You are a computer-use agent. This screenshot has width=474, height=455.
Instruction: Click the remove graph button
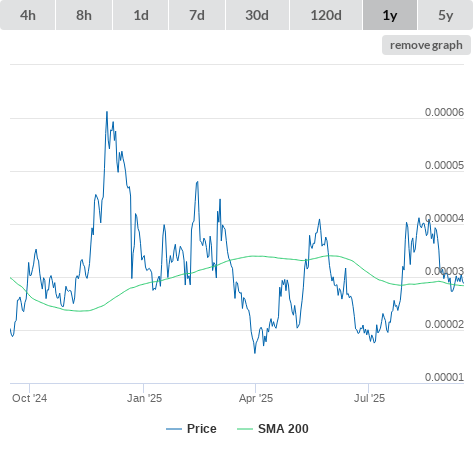[x=426, y=45]
